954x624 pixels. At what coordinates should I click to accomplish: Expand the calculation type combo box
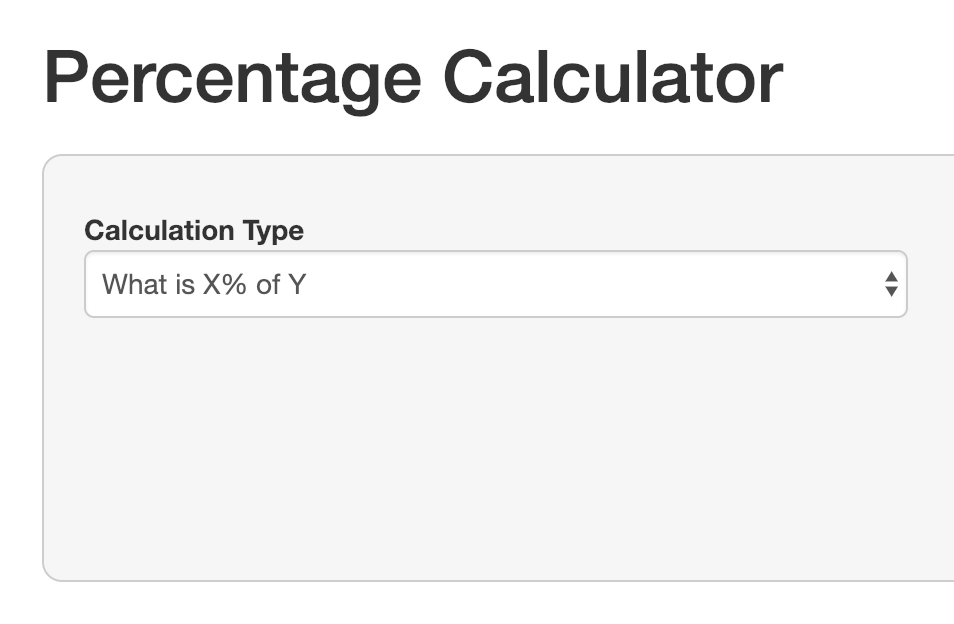coord(600,284)
